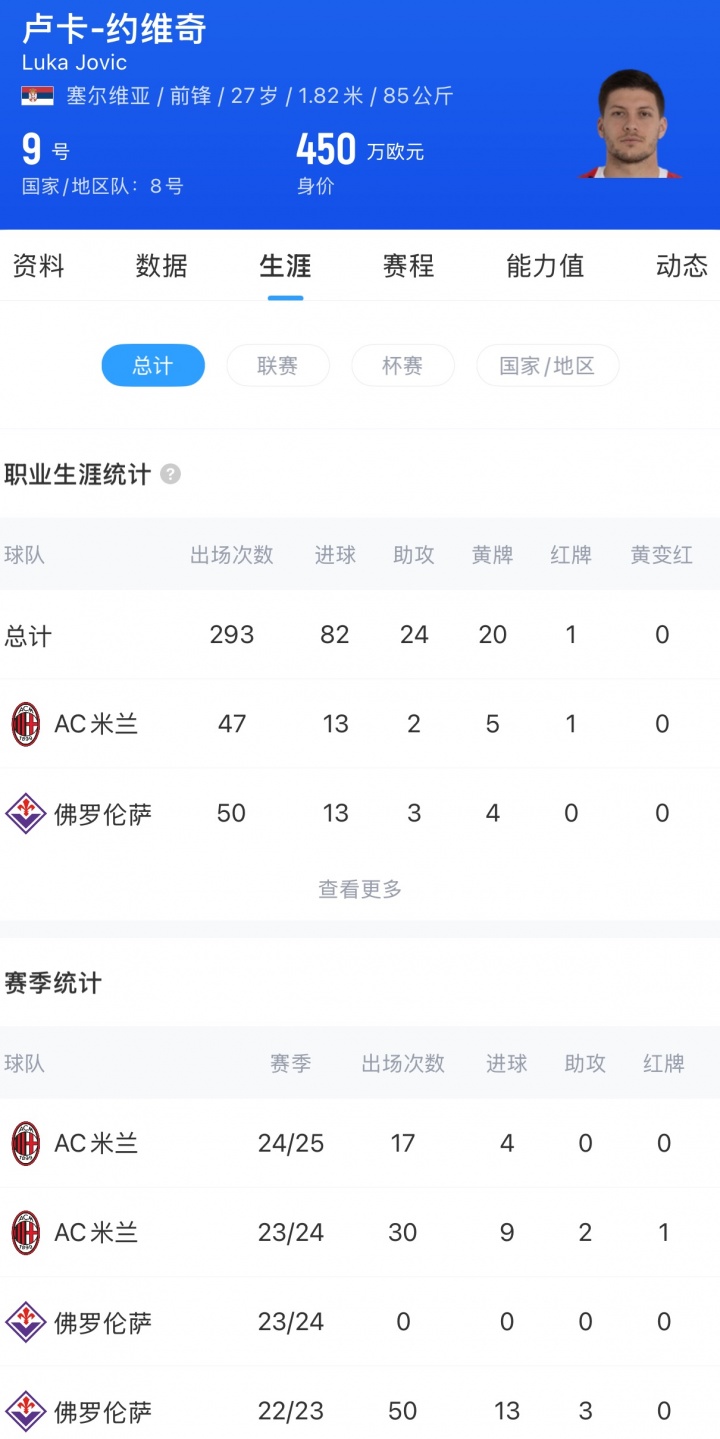Image resolution: width=720 pixels, height=1439 pixels.
Task: Select the 国家/地区 filter pill
Action: (547, 366)
